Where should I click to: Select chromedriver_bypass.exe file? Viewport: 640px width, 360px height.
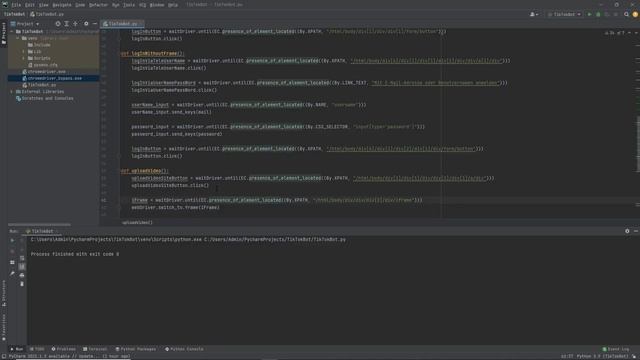point(52,78)
